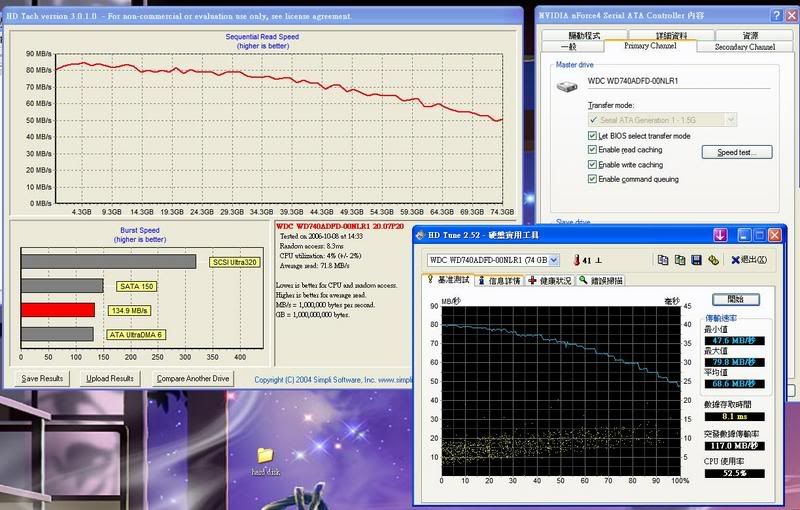The height and width of the screenshot is (510, 800).
Task: Click the hard drive icon beside WDC WD740ADFD-00NLR1
Action: click(x=566, y=86)
